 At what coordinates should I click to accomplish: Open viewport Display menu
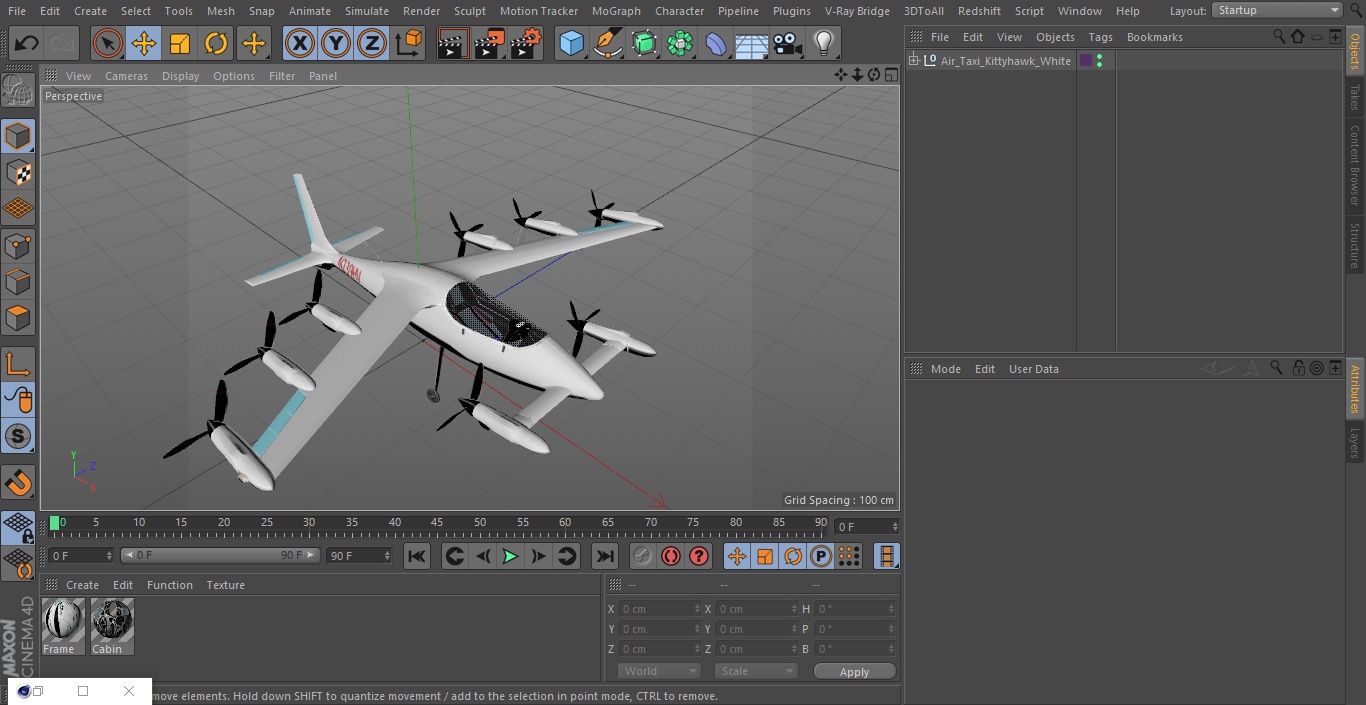click(180, 76)
